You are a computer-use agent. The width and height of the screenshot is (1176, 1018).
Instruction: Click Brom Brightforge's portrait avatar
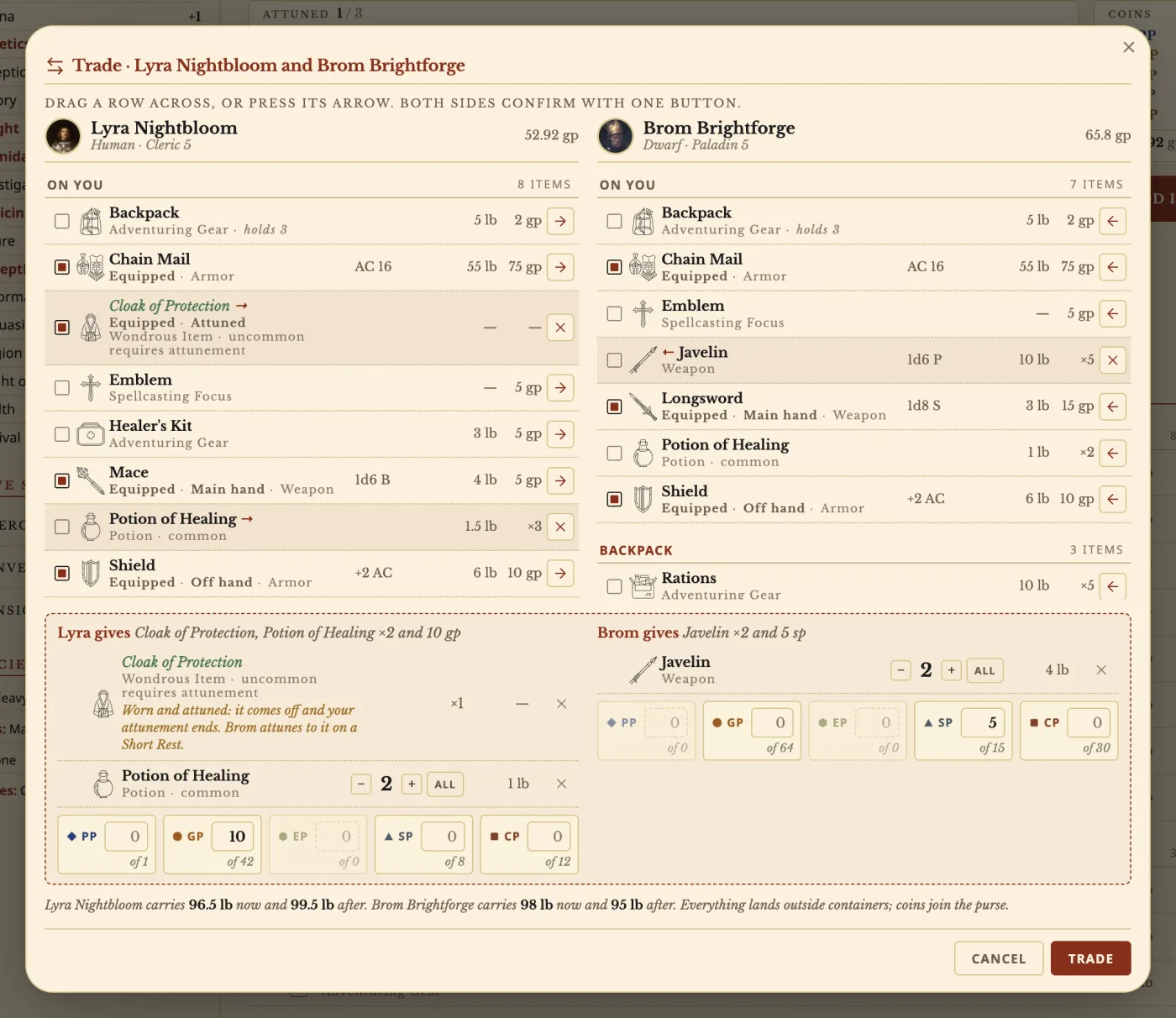click(616, 136)
